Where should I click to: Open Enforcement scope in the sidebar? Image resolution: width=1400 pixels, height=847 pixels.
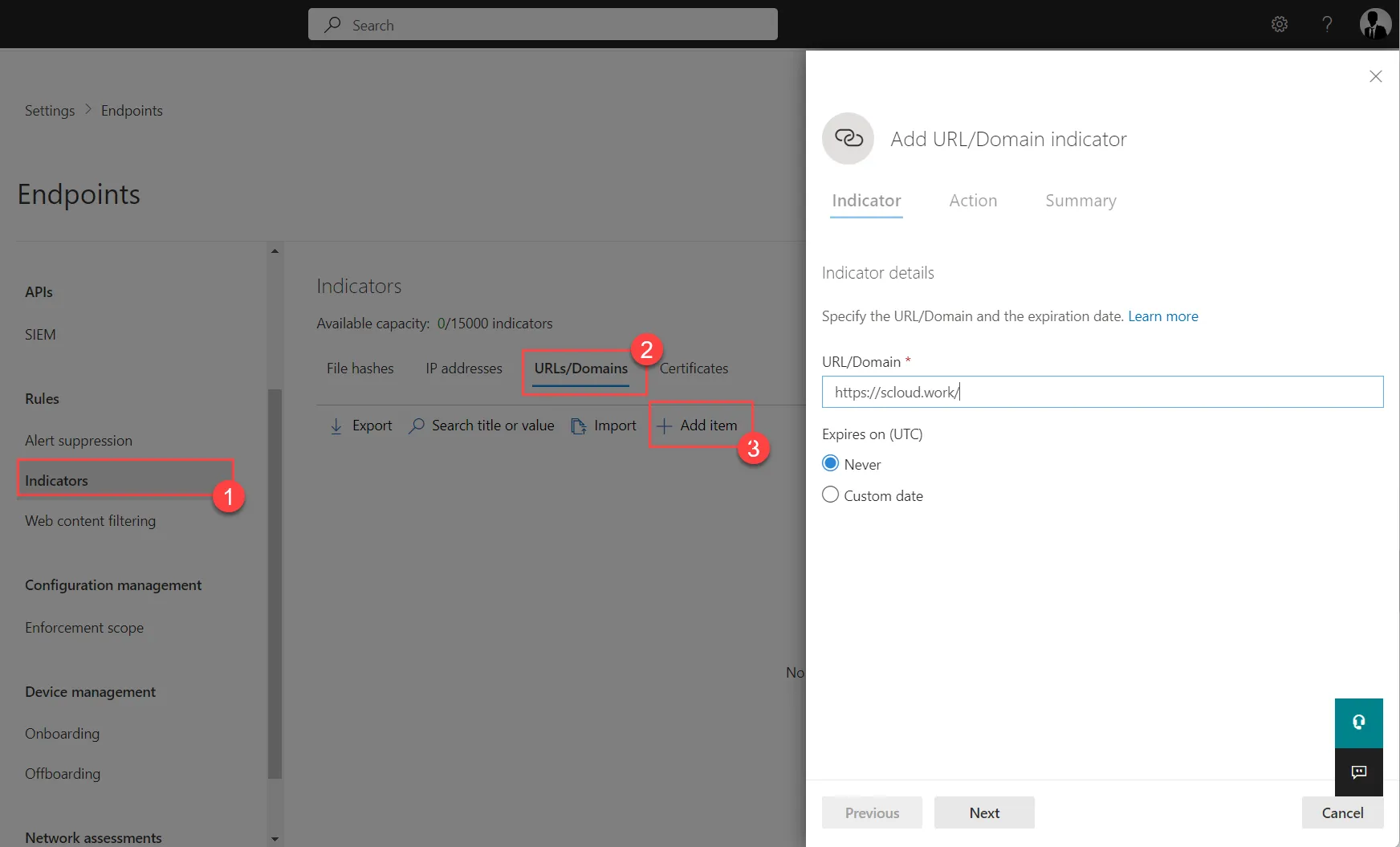pos(84,628)
